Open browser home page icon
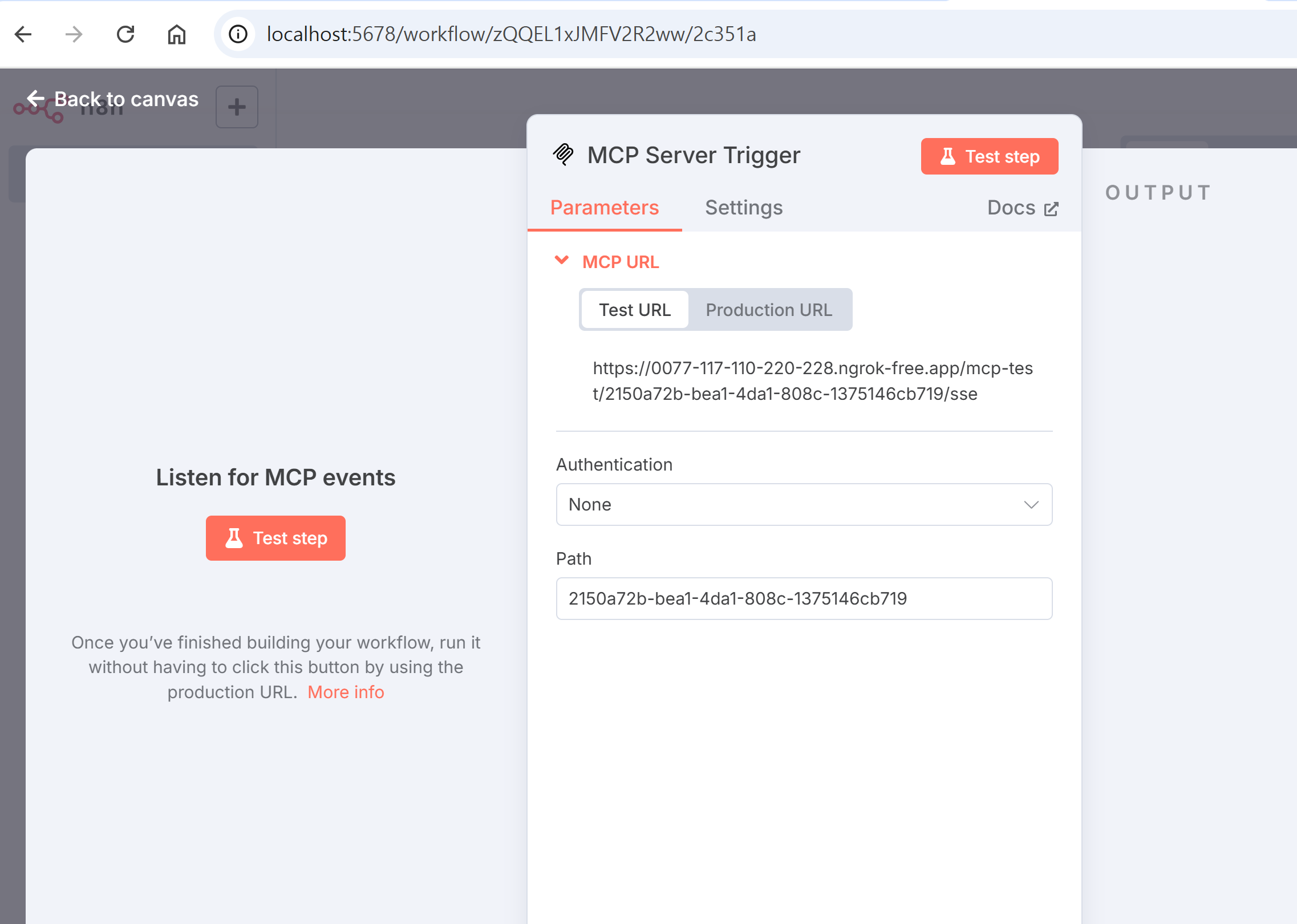The height and width of the screenshot is (924, 1297). [x=177, y=34]
